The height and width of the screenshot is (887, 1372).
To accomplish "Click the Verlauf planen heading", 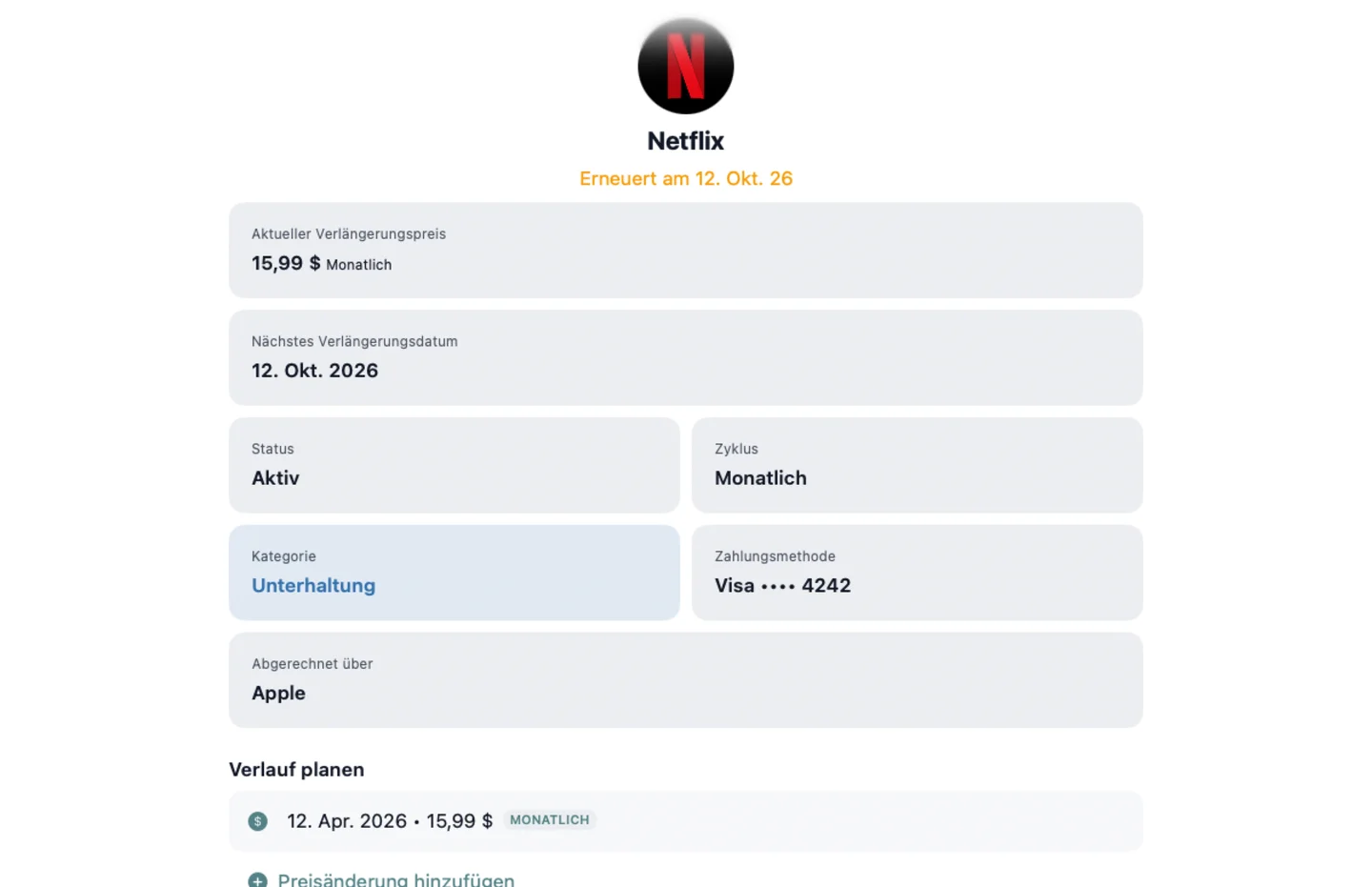I will click(296, 769).
